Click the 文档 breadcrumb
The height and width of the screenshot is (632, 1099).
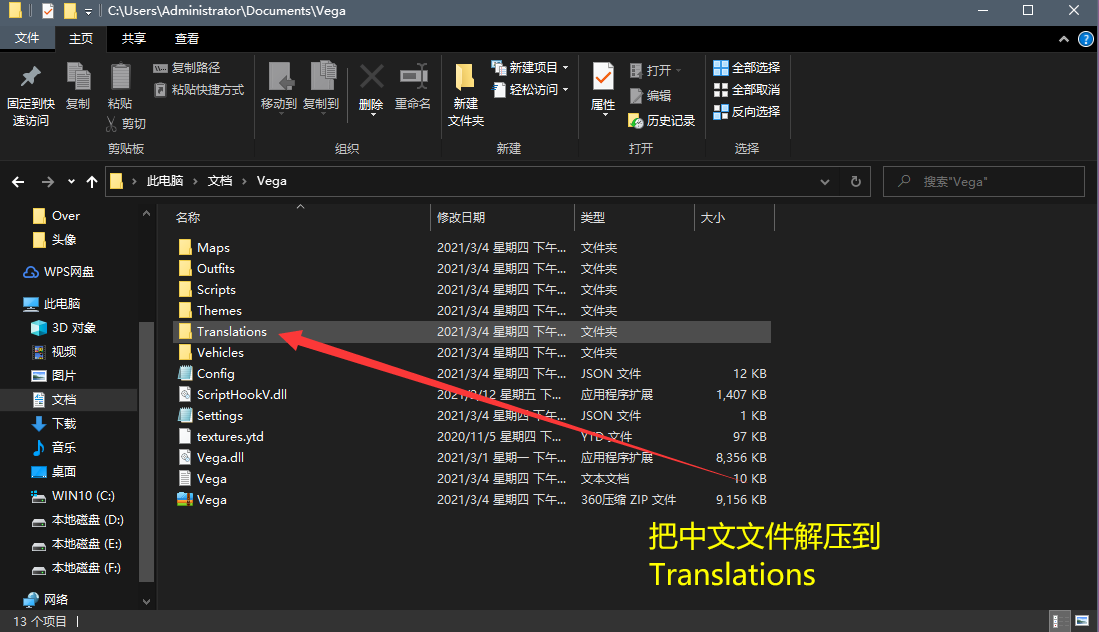[x=219, y=181]
